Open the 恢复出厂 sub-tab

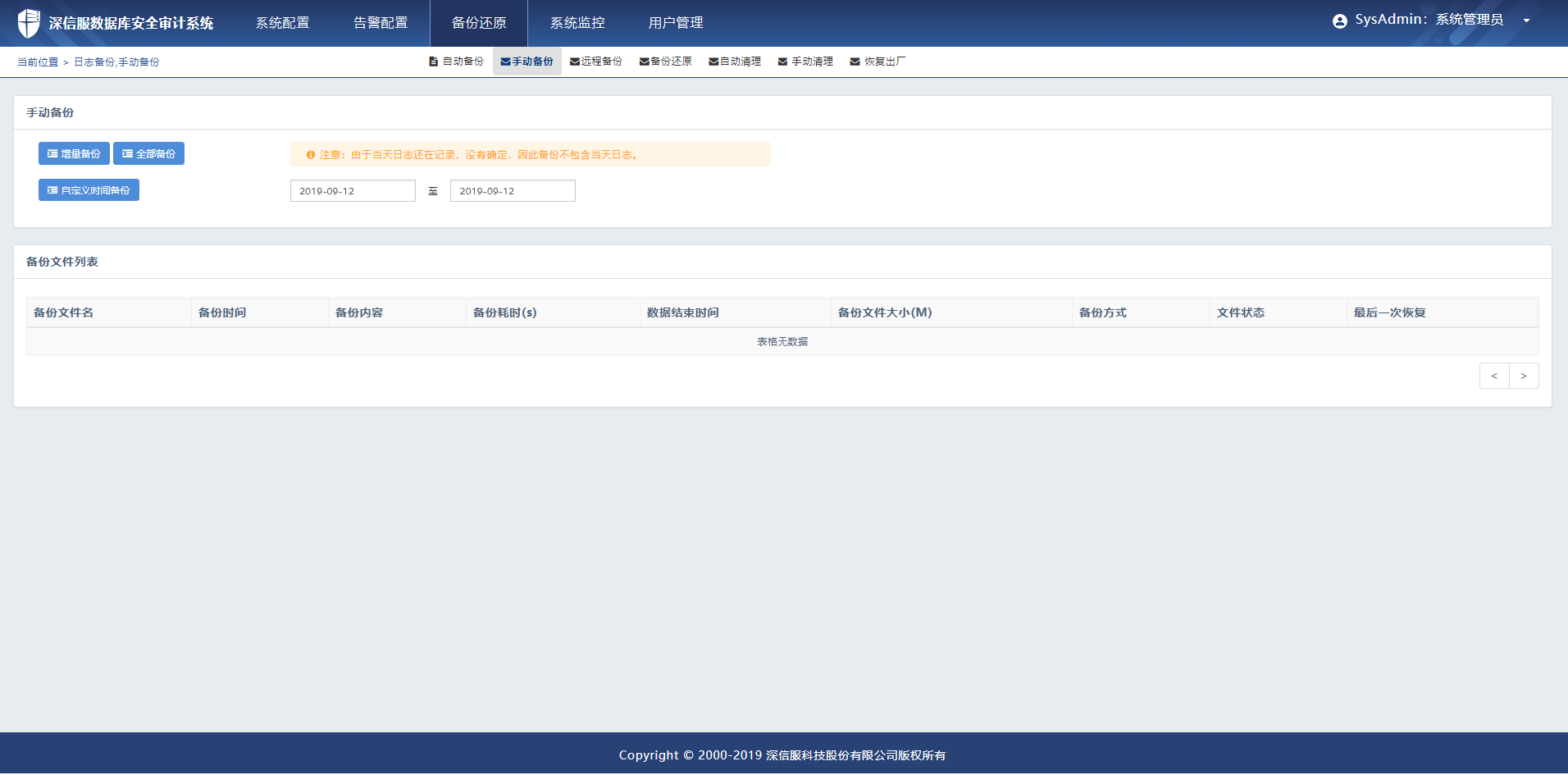pyautogui.click(x=877, y=62)
